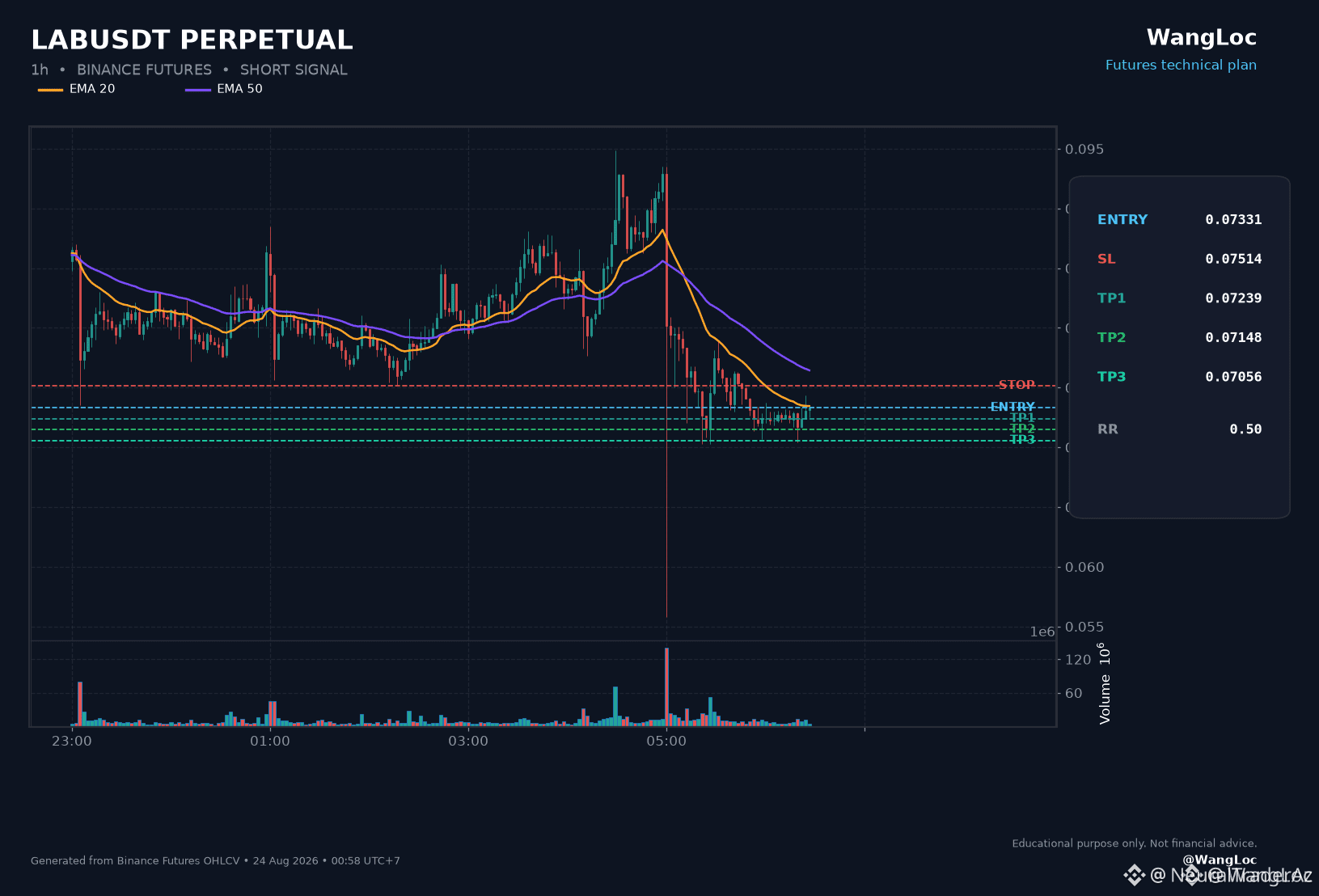Image resolution: width=1319 pixels, height=896 pixels.
Task: Click the risk-reward value 0.50
Action: pos(1245,429)
